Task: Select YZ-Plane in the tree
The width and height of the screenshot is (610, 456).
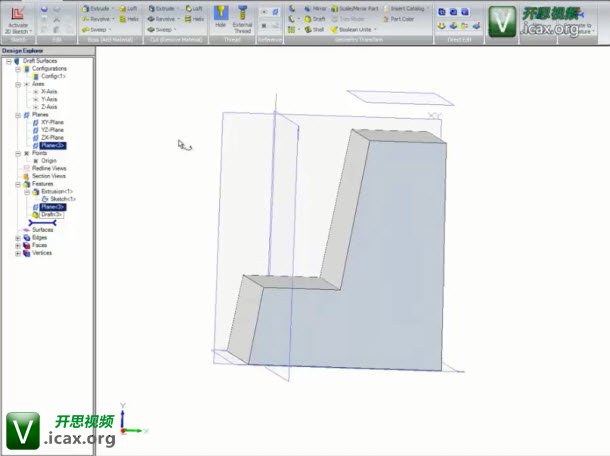Action: coord(52,130)
